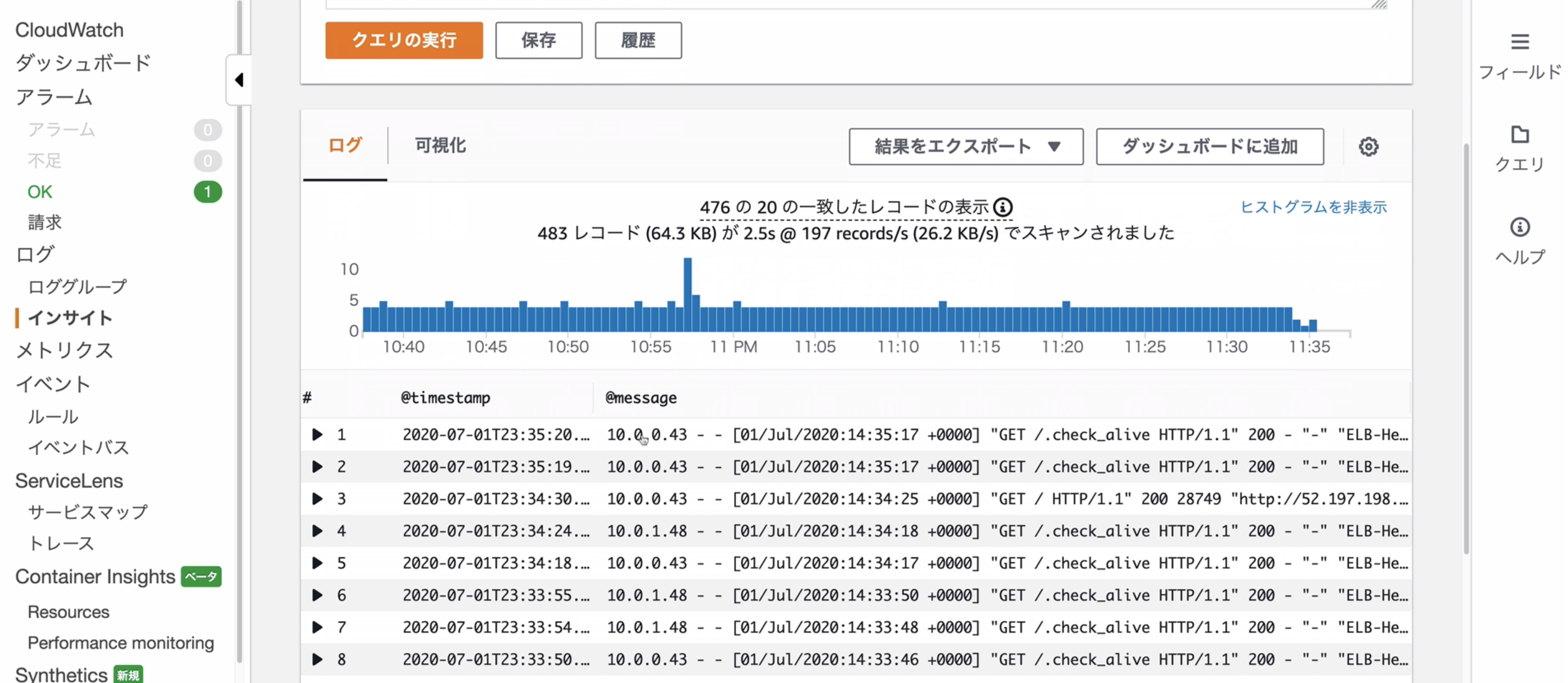1568x683 pixels.
Task: Expand log row 1
Action: click(x=317, y=434)
